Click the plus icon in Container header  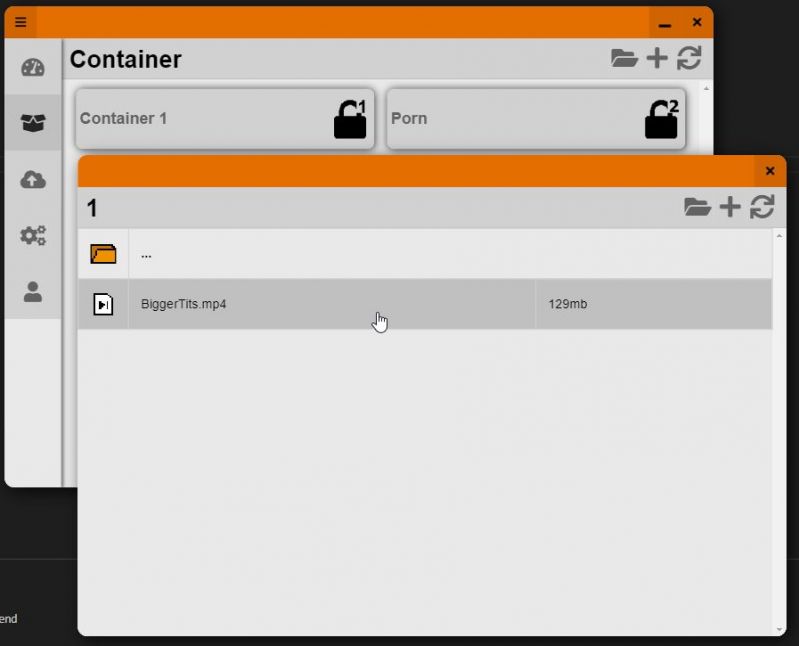(657, 58)
